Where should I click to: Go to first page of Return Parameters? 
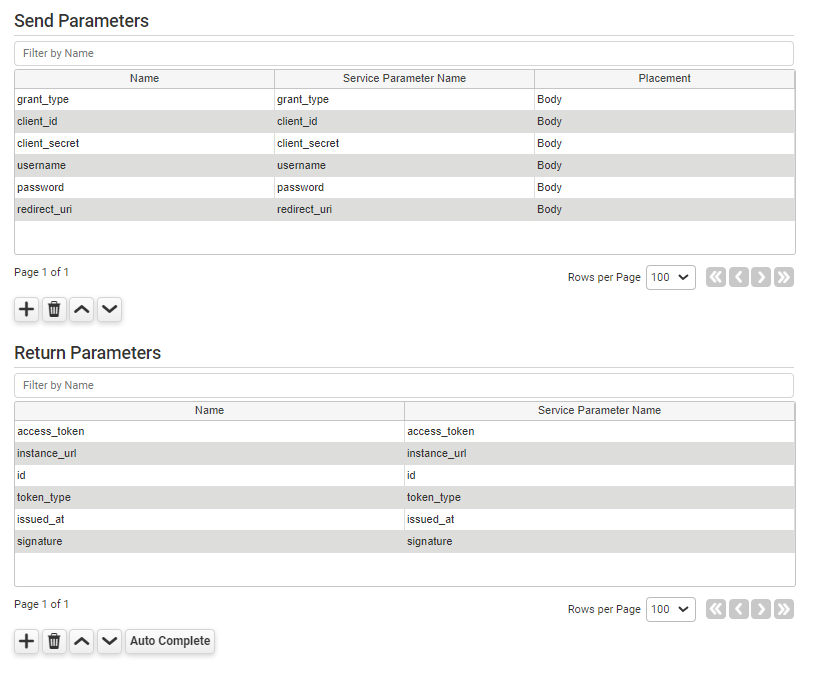pyautogui.click(x=716, y=609)
